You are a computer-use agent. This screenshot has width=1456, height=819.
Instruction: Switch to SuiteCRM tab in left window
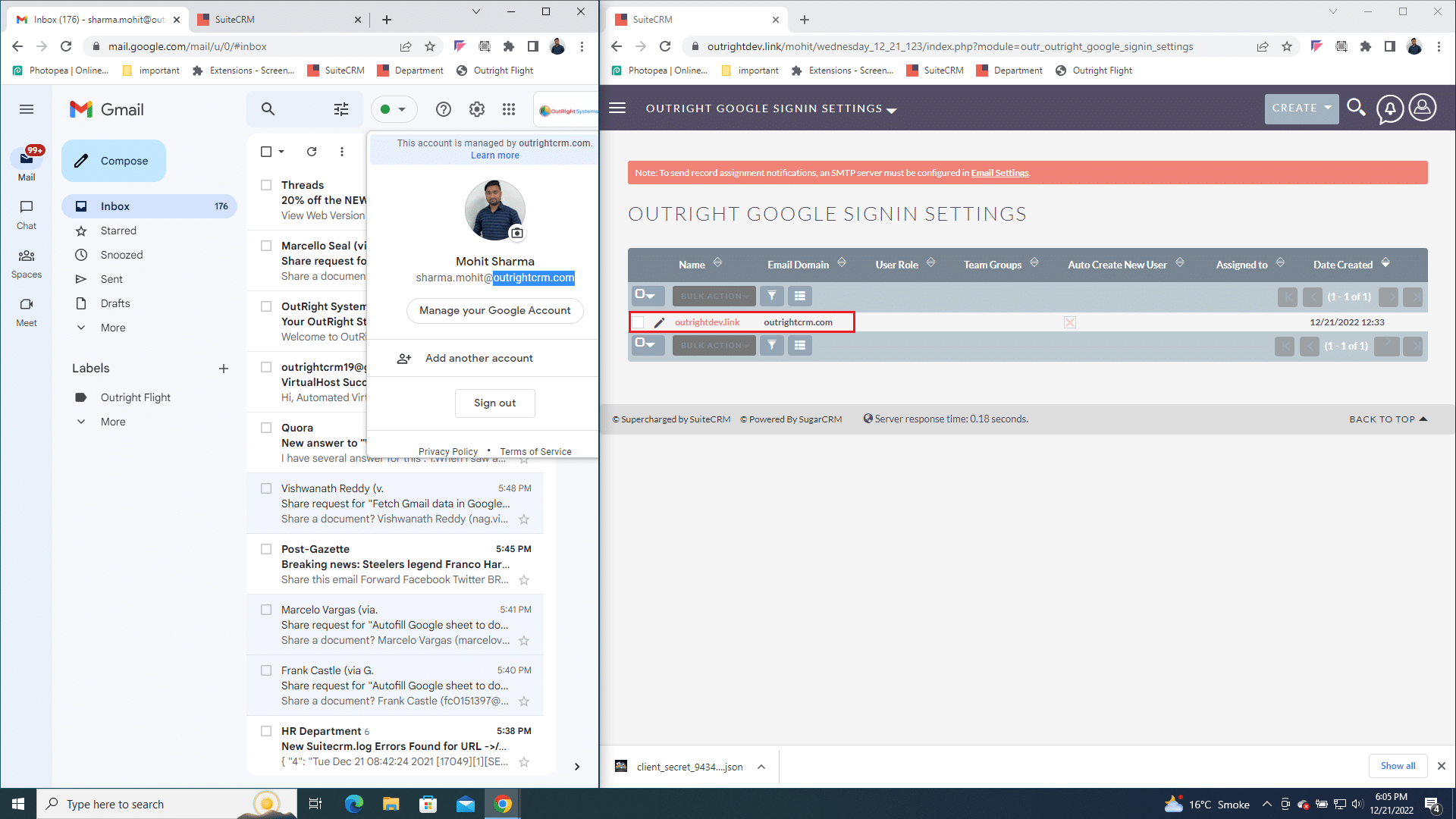278,20
